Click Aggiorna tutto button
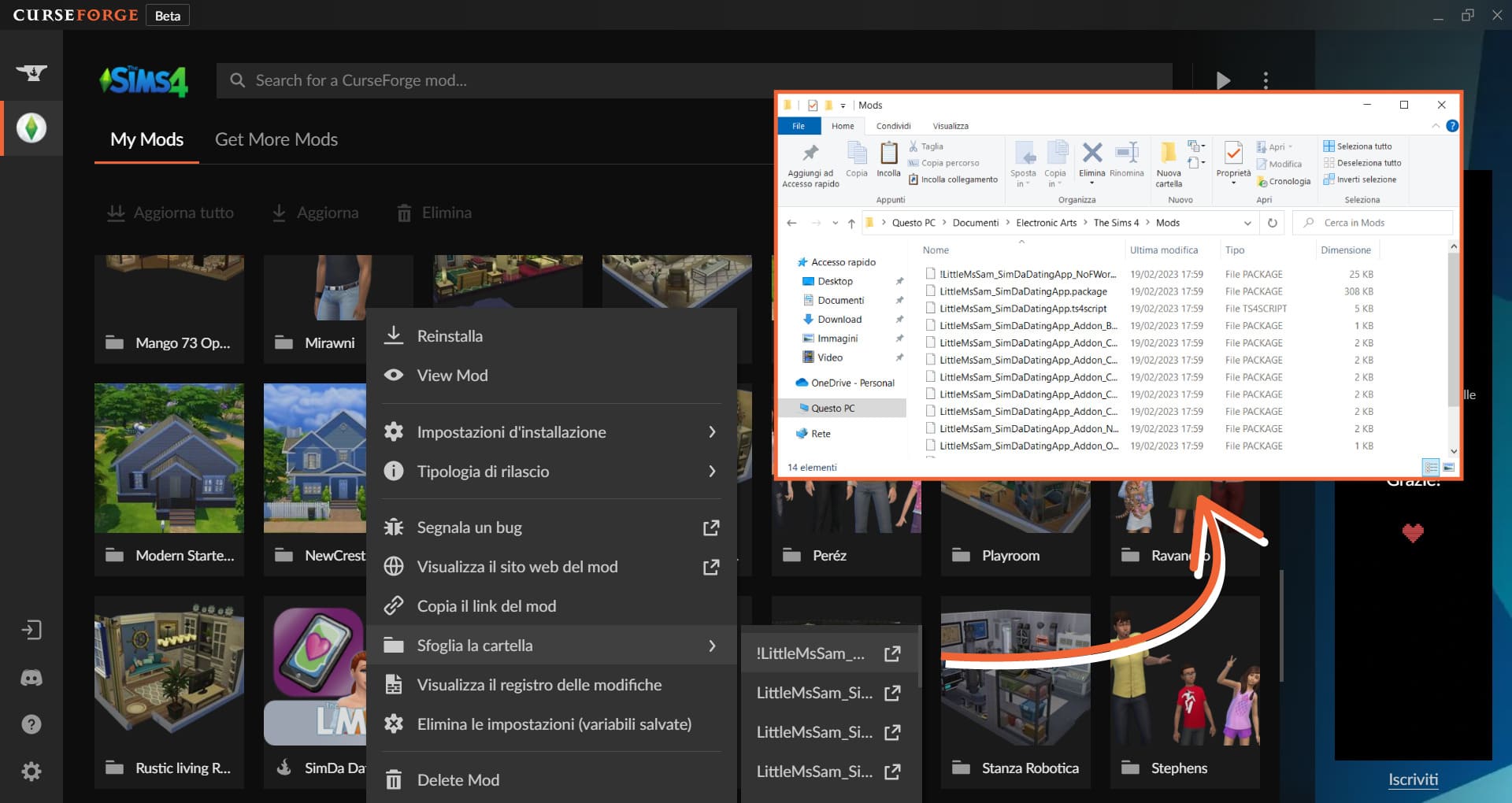Image resolution: width=1512 pixels, height=803 pixels. (170, 213)
